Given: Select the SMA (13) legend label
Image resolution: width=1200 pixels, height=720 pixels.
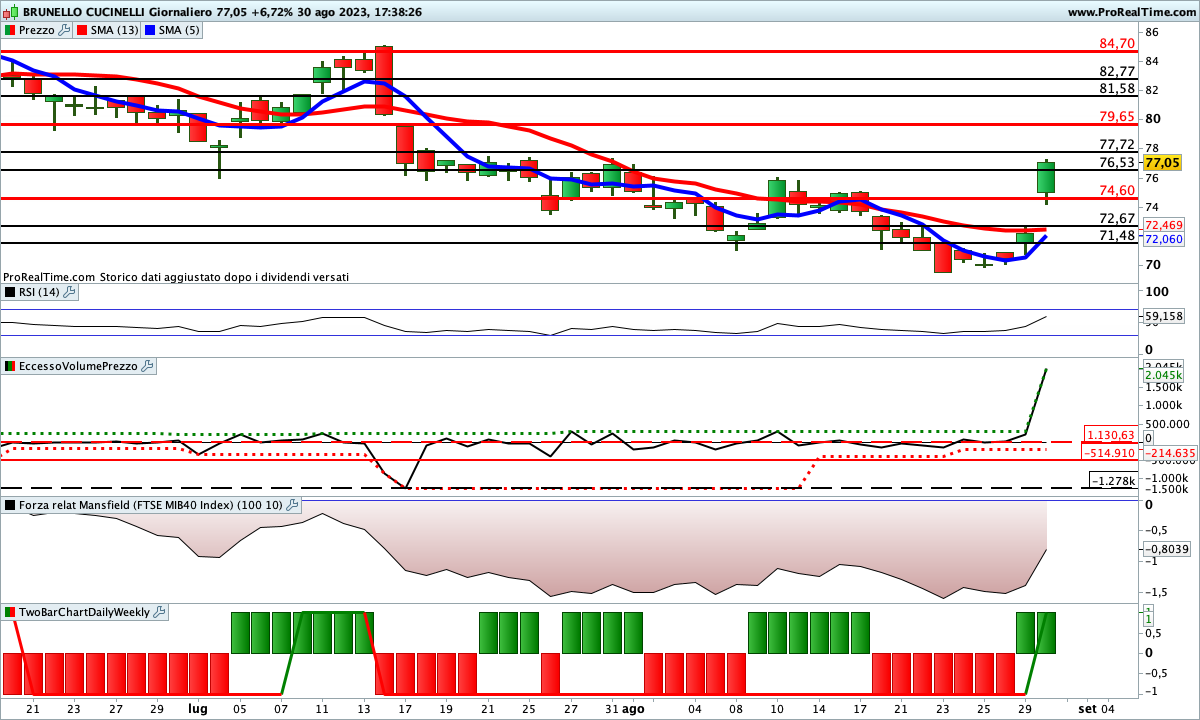Looking at the screenshot, I should [115, 30].
